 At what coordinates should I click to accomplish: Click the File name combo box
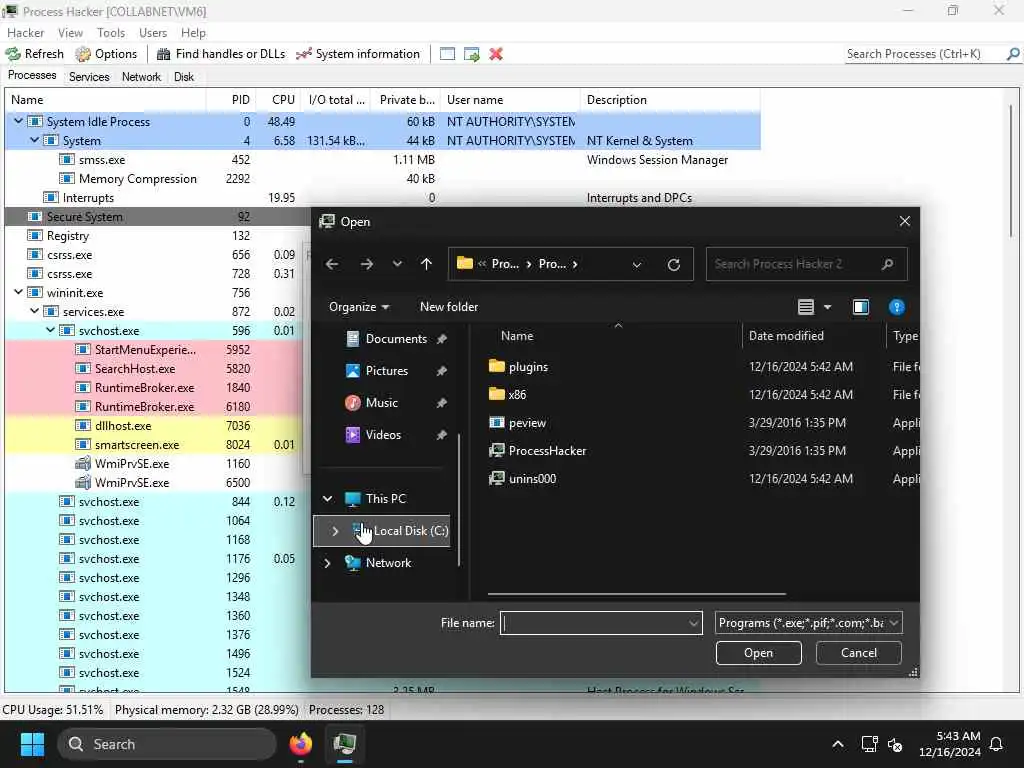(x=601, y=623)
